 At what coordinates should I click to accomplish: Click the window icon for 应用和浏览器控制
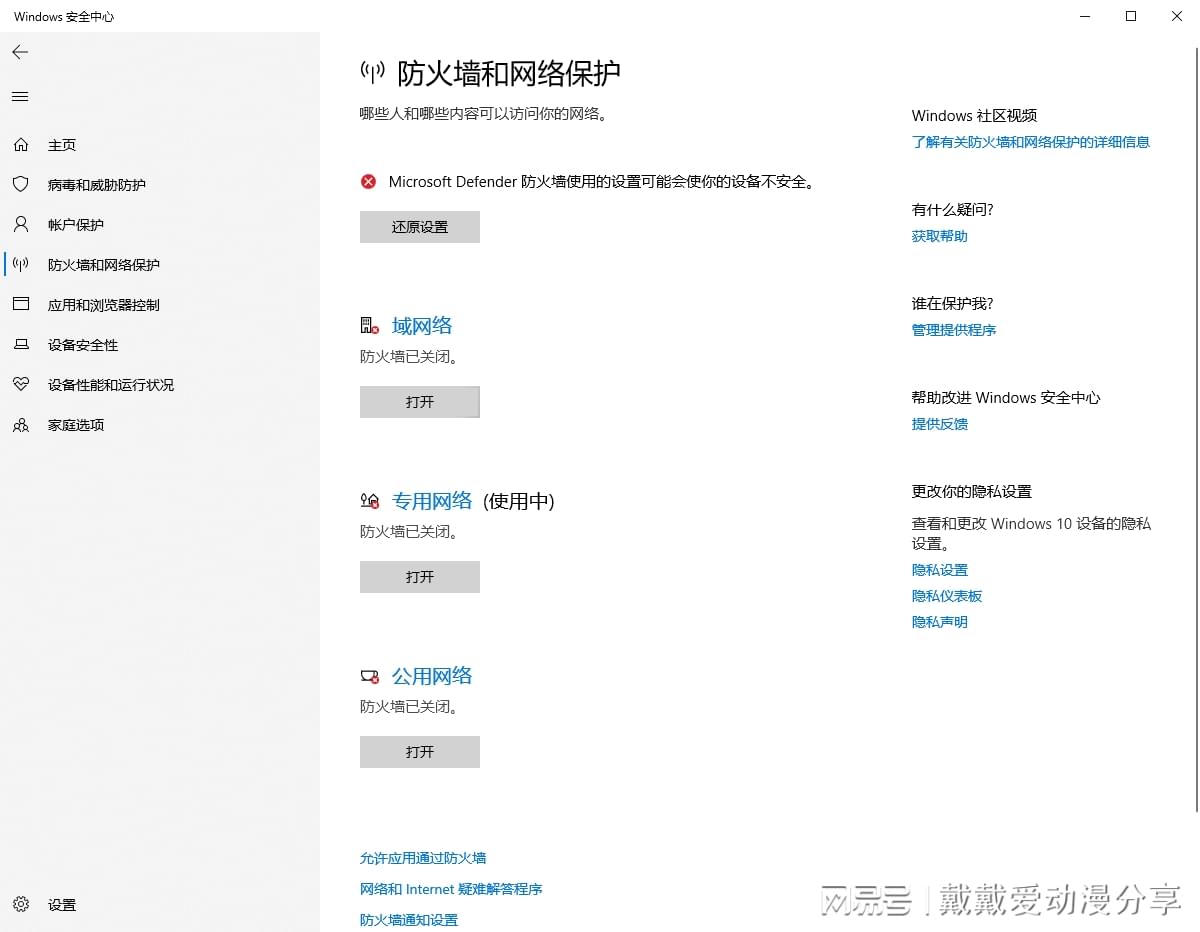(x=21, y=305)
